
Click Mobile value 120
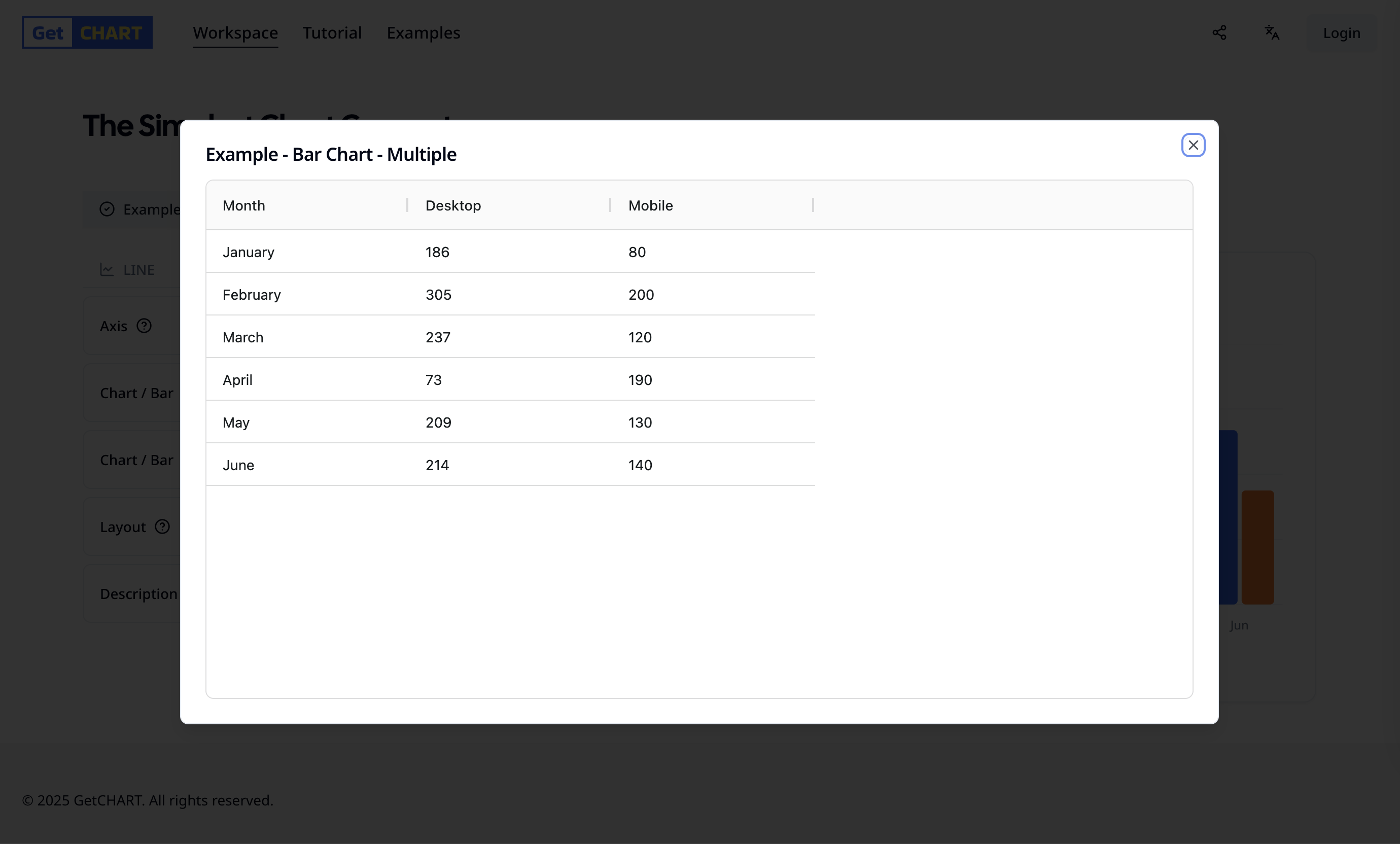(x=713, y=337)
